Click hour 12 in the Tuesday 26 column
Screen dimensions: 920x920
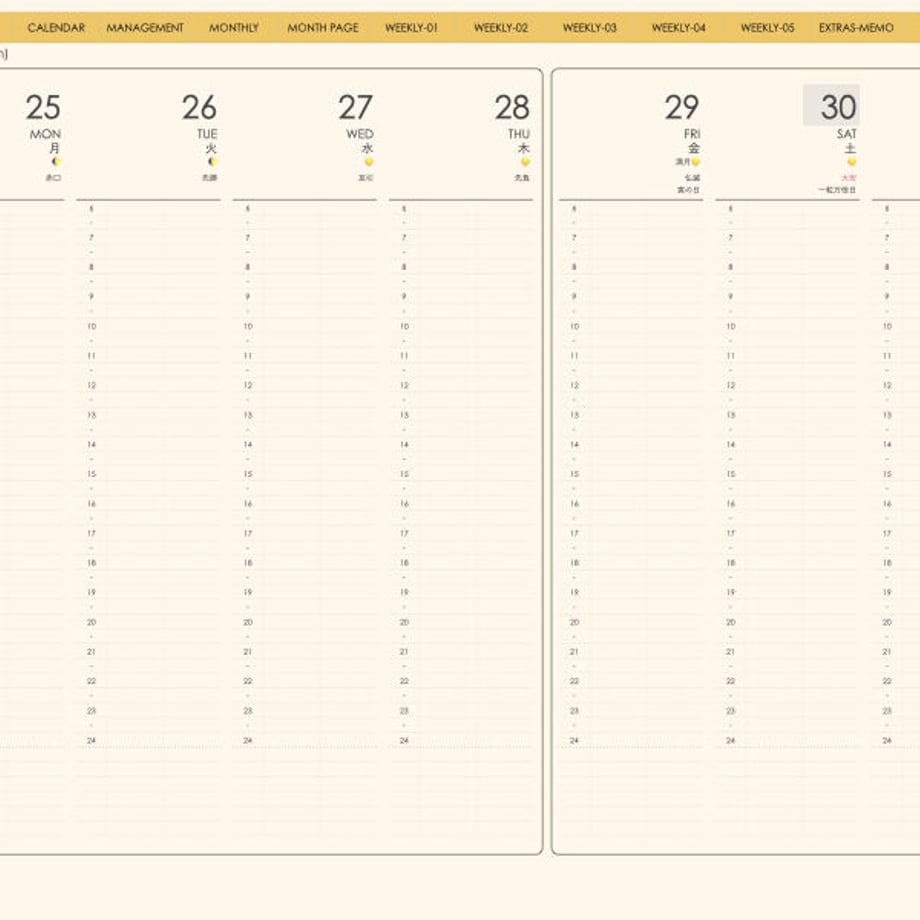(x=92, y=385)
